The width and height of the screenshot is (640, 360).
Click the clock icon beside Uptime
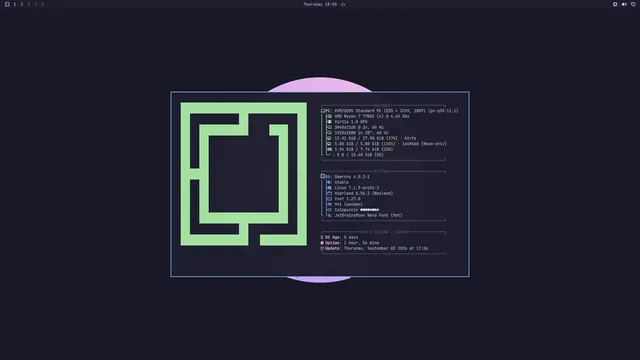tap(322, 243)
